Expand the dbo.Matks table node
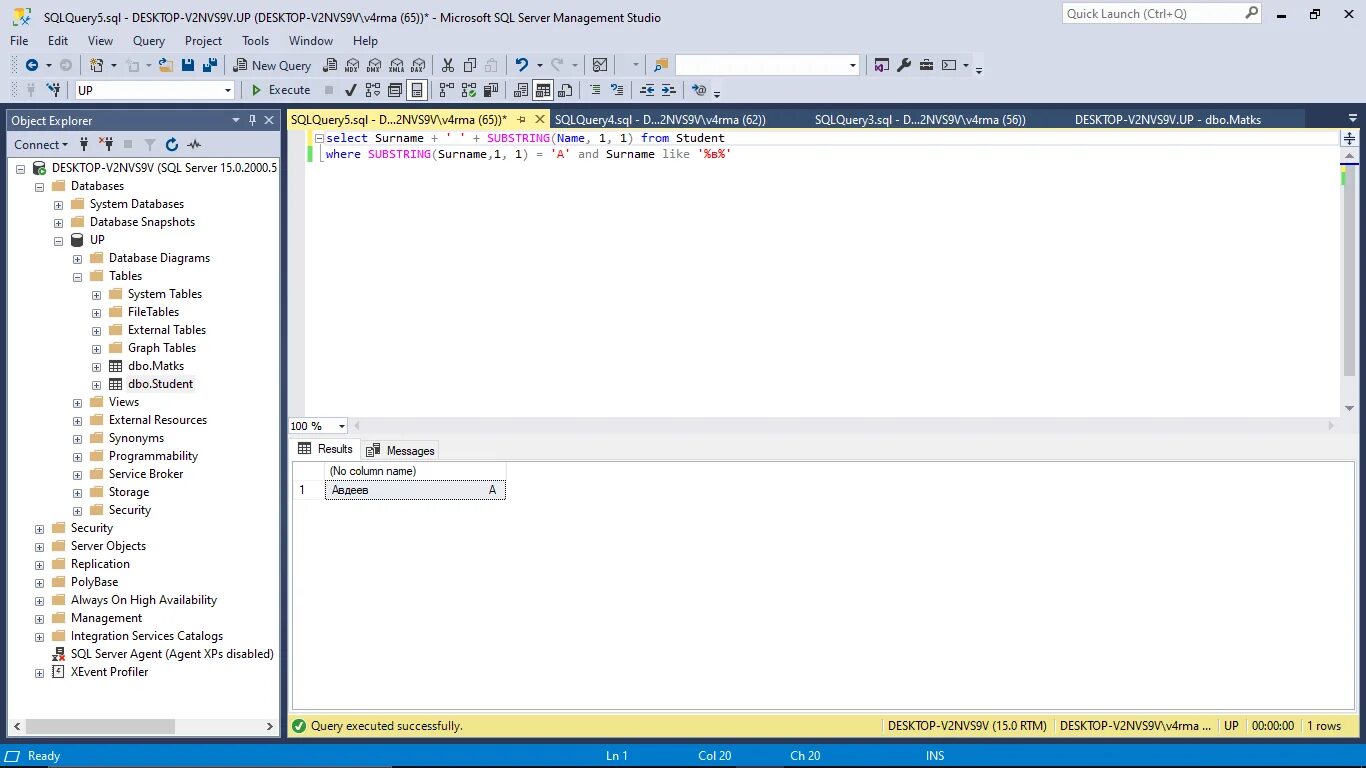The image size is (1366, 768). 96,366
